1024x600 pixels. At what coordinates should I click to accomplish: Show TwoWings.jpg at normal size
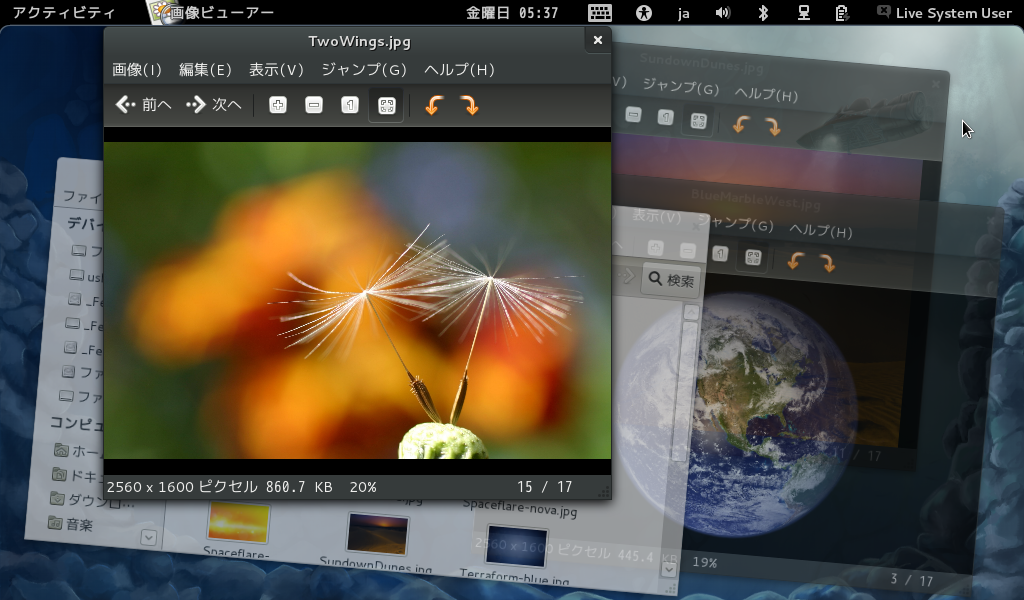350,105
